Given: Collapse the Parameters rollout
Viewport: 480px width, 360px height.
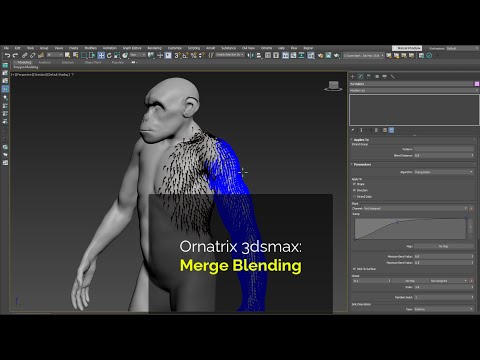Looking at the screenshot, I should (362, 164).
